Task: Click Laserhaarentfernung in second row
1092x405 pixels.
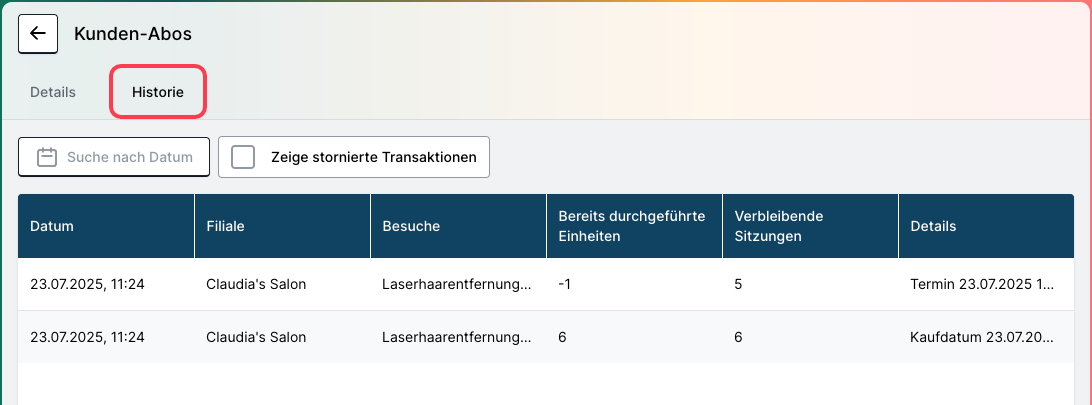Action: 457,337
